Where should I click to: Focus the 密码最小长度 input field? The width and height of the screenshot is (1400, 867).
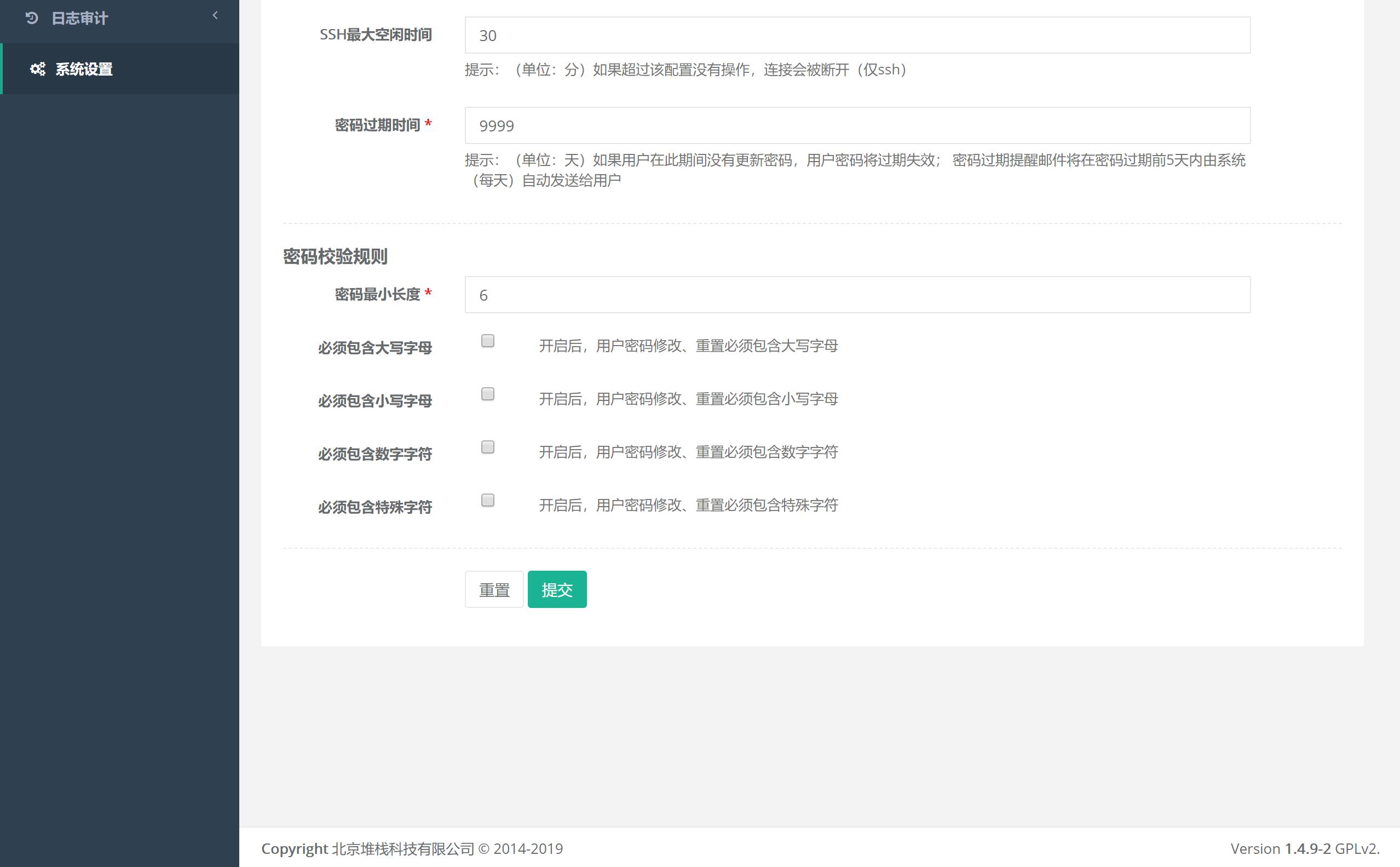click(x=857, y=295)
